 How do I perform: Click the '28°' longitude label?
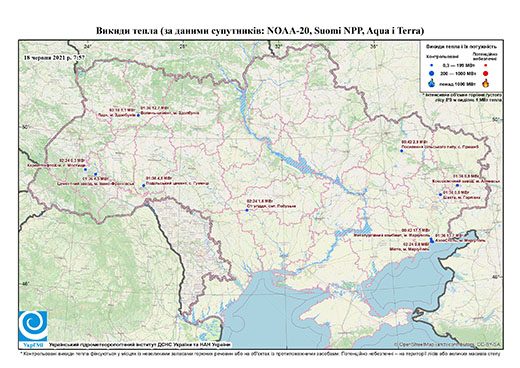click(x=183, y=46)
